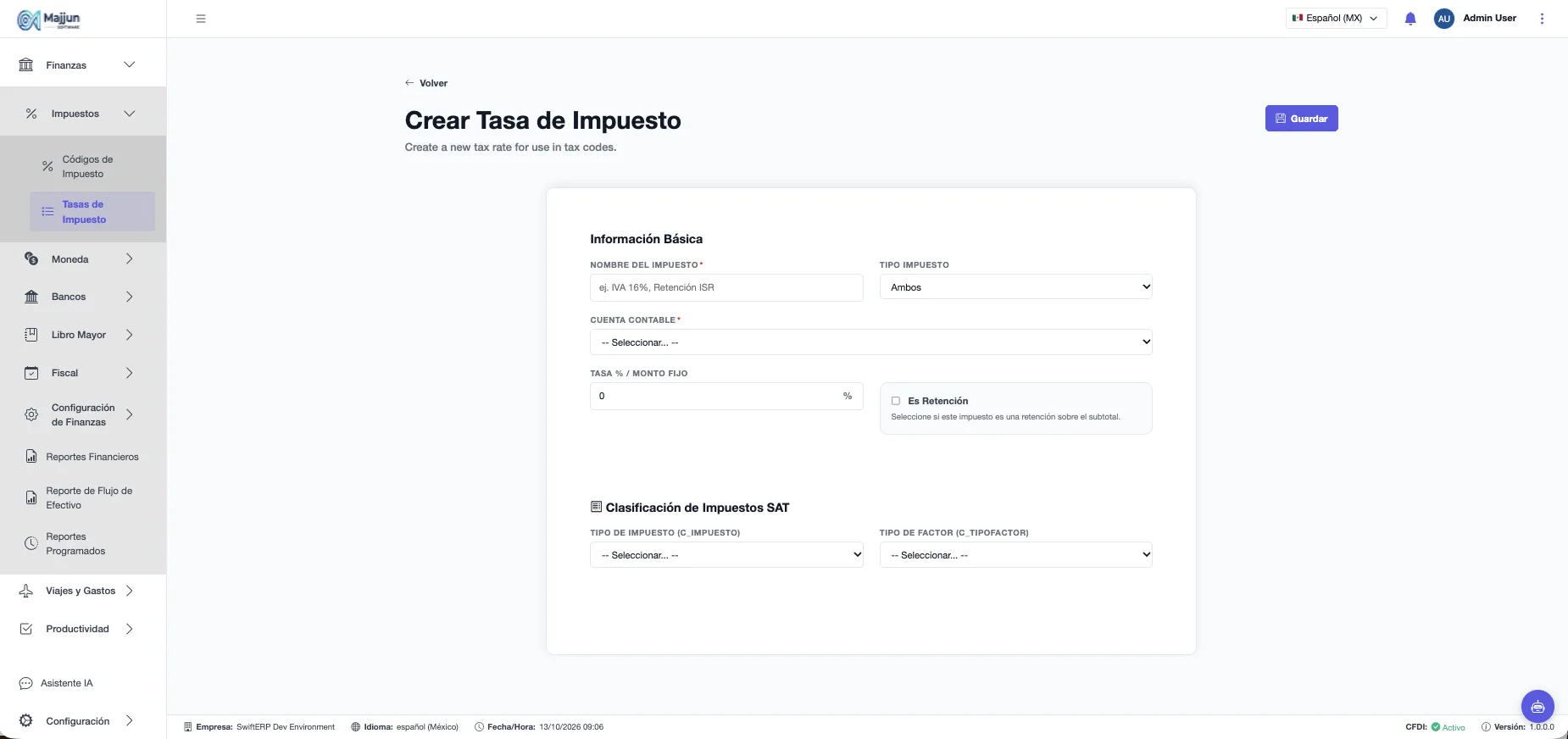This screenshot has width=1568, height=739.
Task: Collapse the Impuestos submenu chevron
Action: (x=130, y=114)
